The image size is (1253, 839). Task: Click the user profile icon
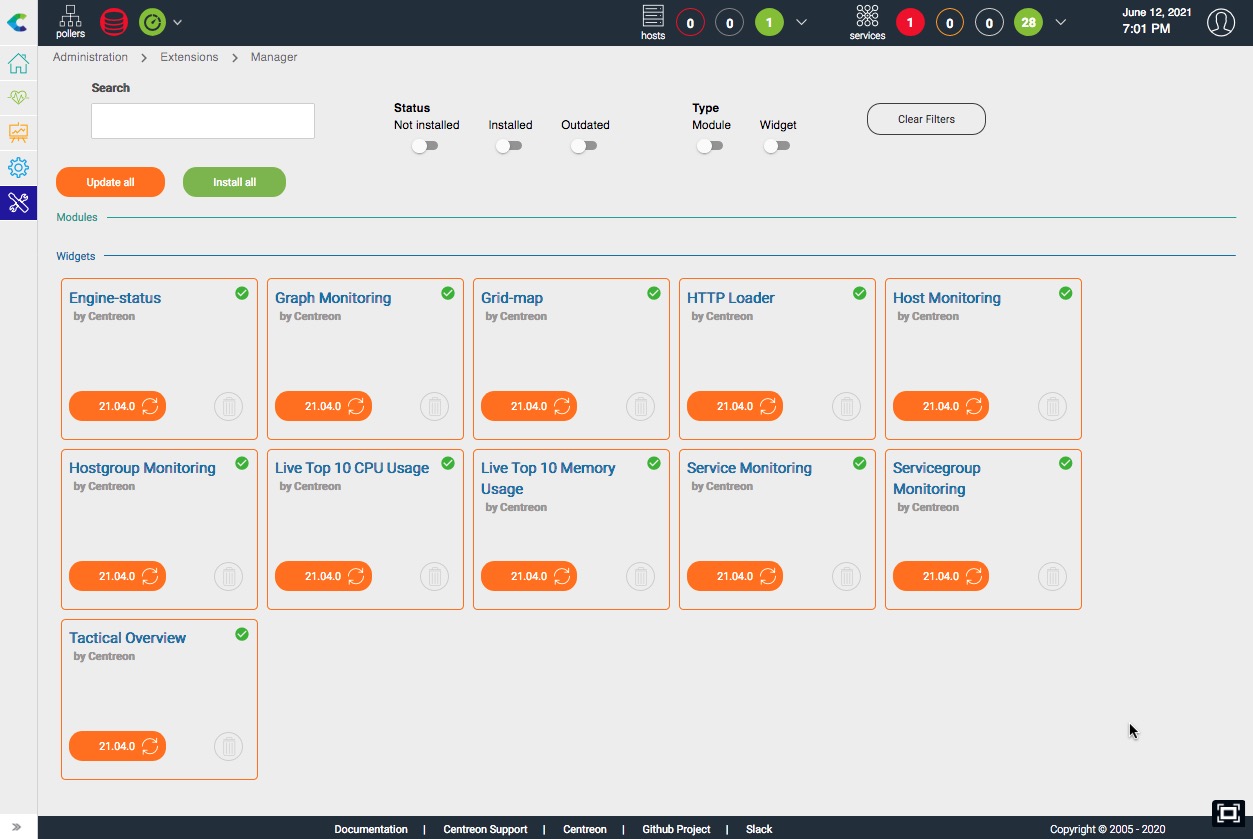point(1220,22)
